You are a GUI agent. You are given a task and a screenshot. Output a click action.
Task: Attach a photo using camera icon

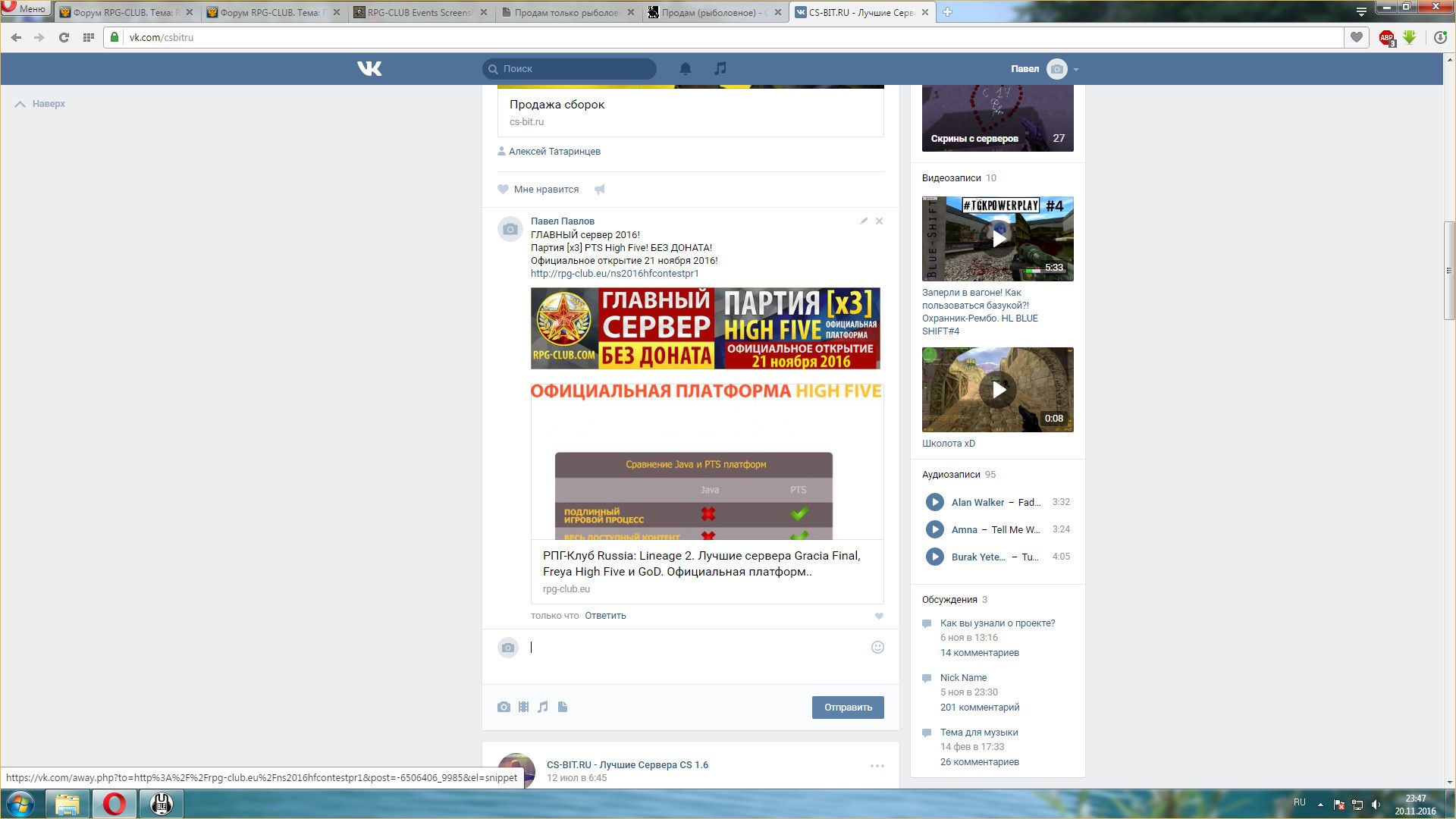[x=504, y=707]
